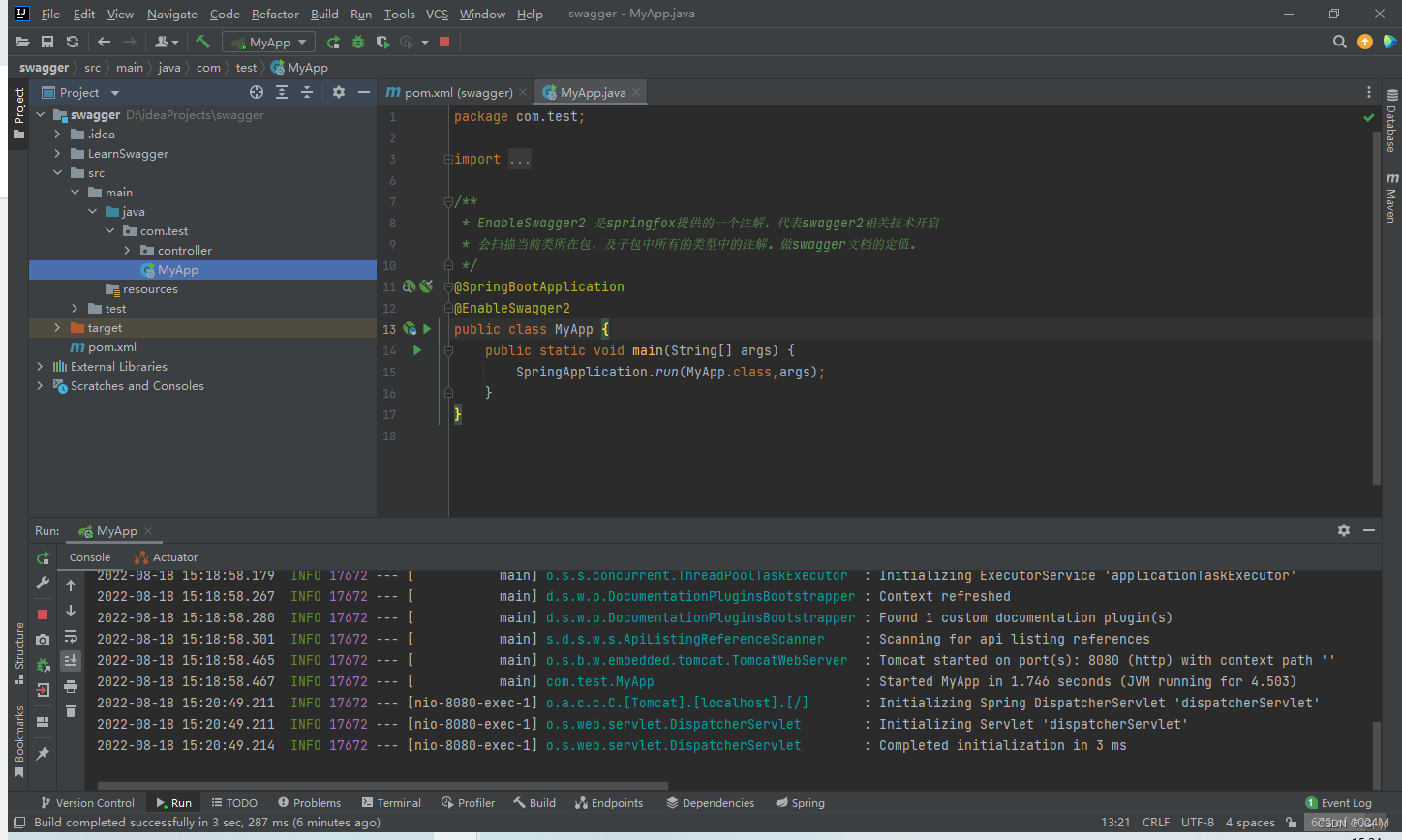
Task: Click the Debug MyApp bug icon
Action: point(358,42)
